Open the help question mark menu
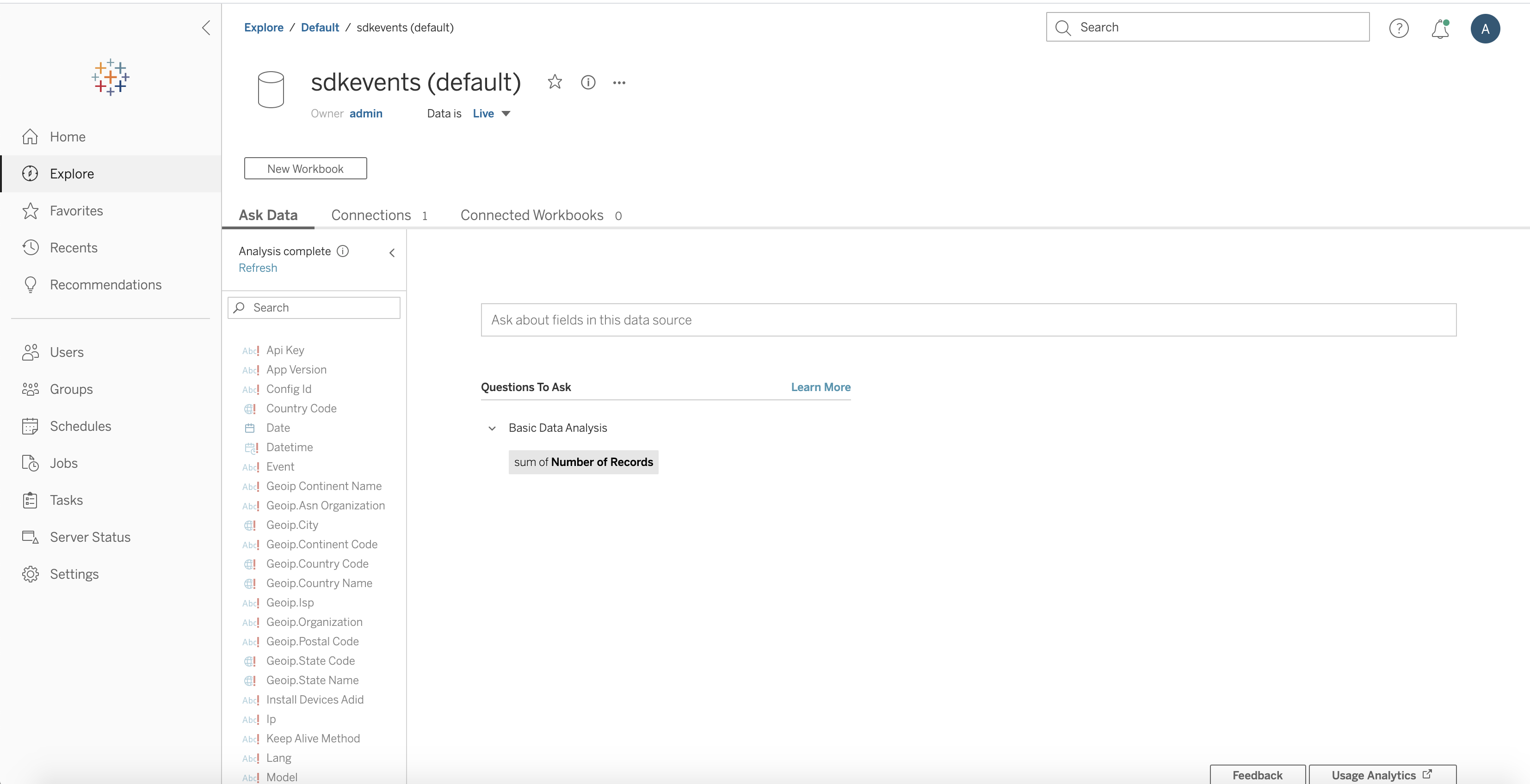 [x=1399, y=29]
